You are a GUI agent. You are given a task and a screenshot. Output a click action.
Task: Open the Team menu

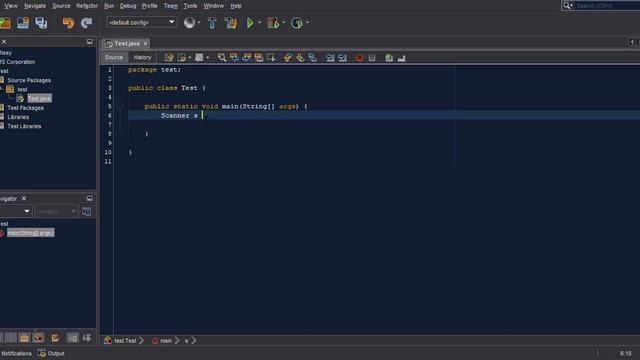point(171,6)
